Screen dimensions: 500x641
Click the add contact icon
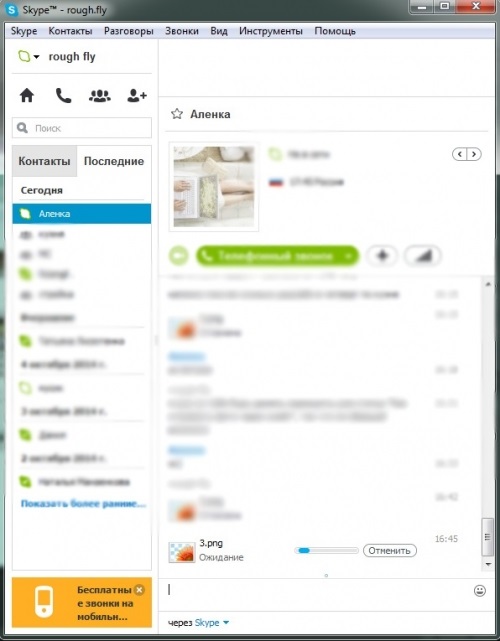(137, 96)
